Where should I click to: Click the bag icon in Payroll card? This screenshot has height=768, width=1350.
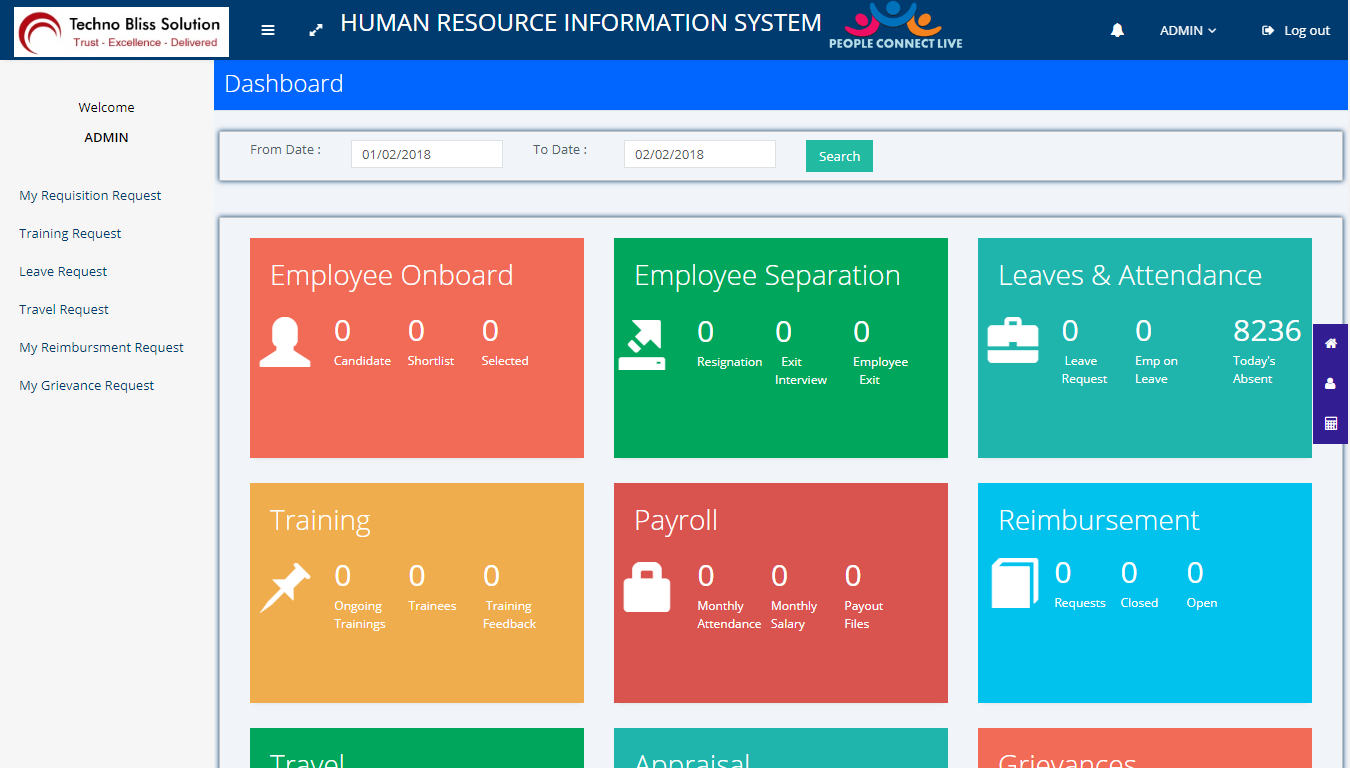(647, 587)
